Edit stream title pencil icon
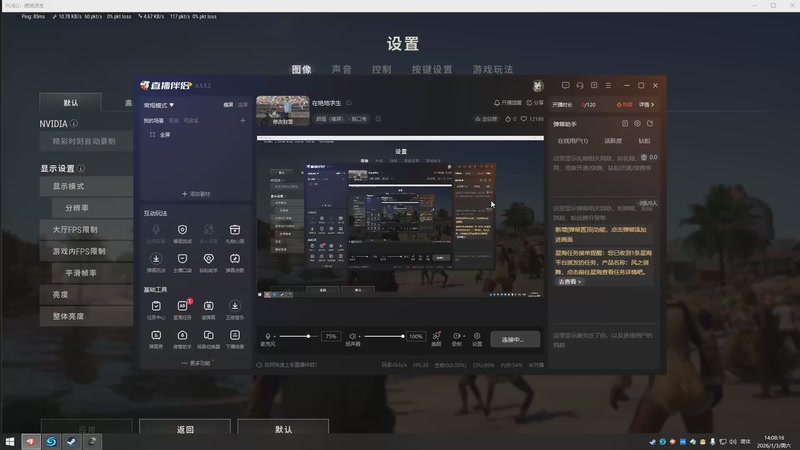800x450 pixels. click(349, 103)
